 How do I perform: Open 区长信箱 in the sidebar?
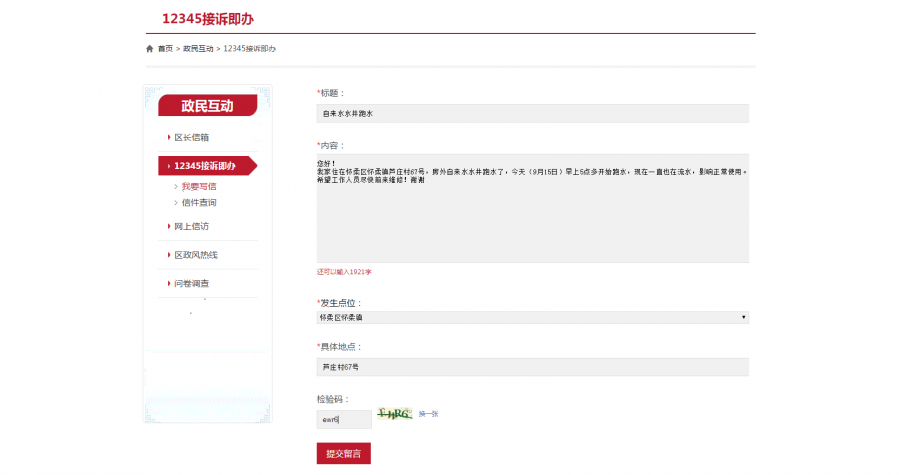pos(191,137)
